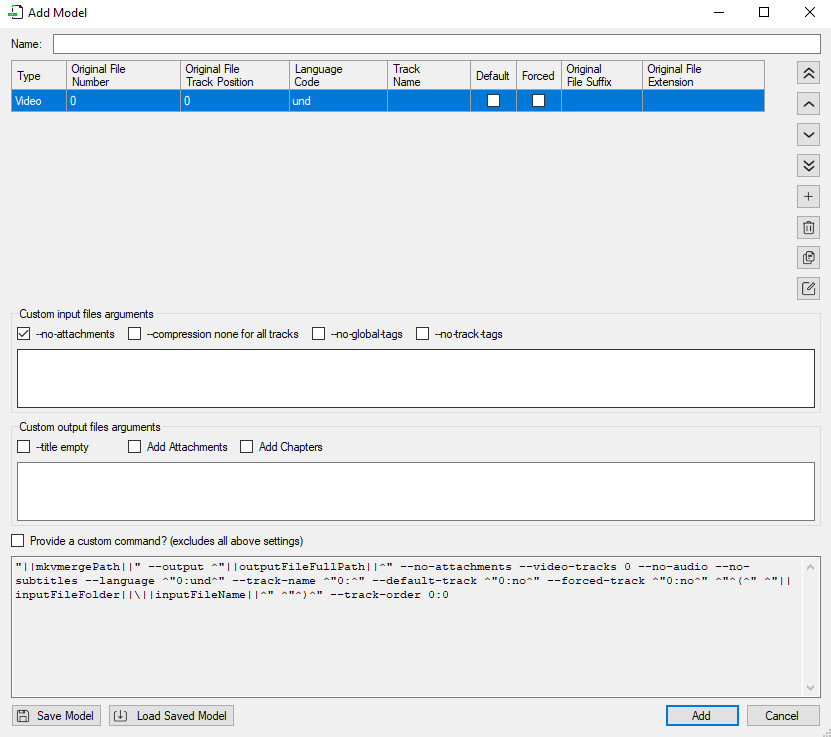Click the Cancel button
This screenshot has height=737, width=831.
783,716
